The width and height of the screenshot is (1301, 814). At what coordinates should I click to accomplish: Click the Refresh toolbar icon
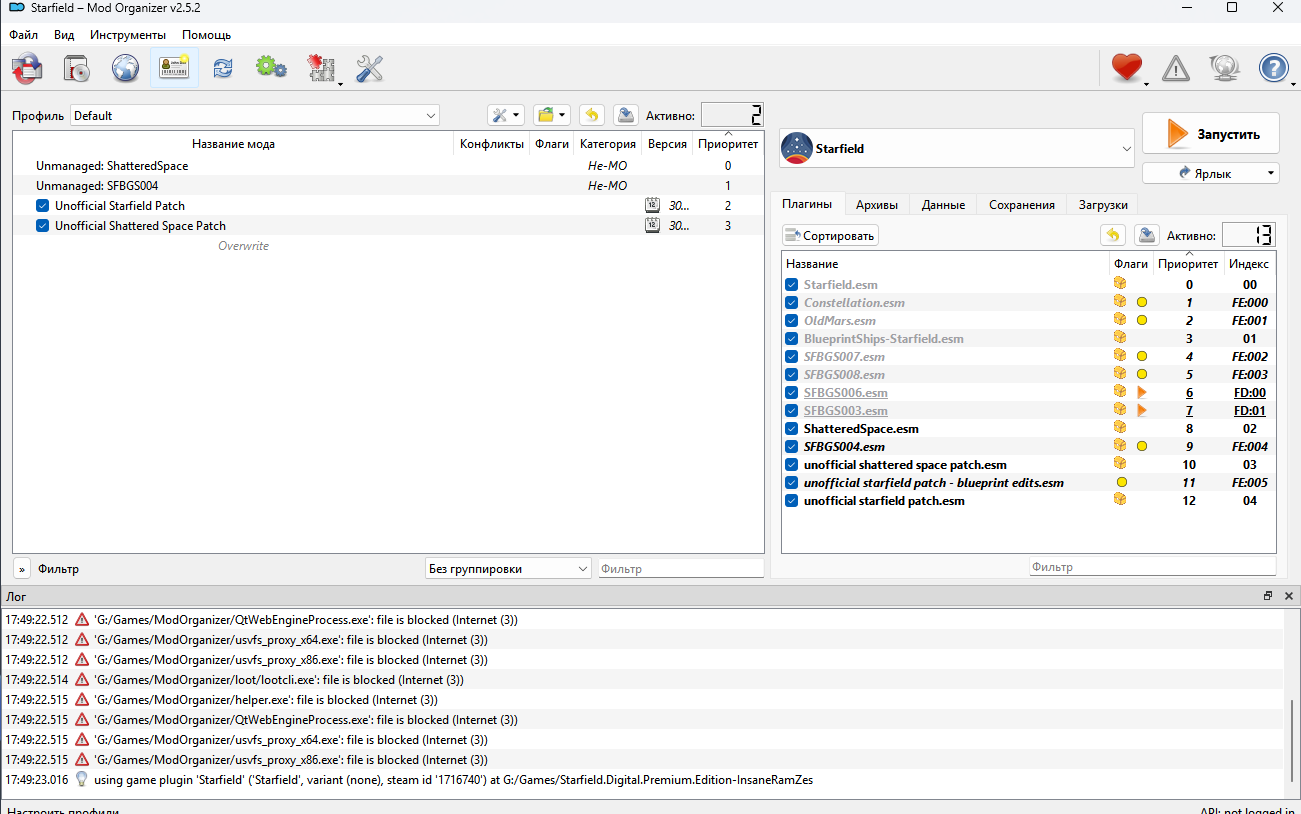point(223,68)
